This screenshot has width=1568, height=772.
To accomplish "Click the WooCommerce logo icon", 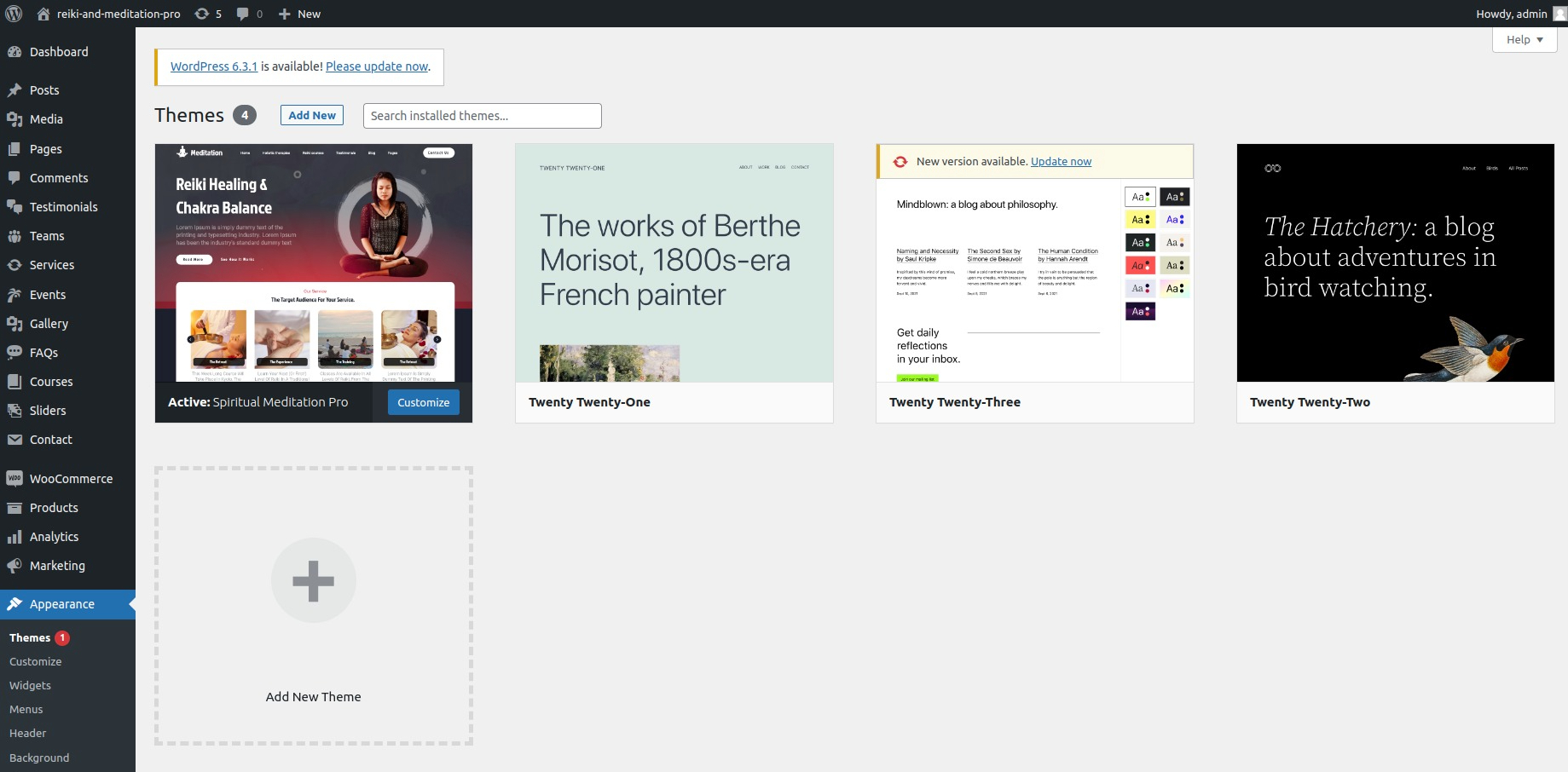I will click(x=14, y=479).
